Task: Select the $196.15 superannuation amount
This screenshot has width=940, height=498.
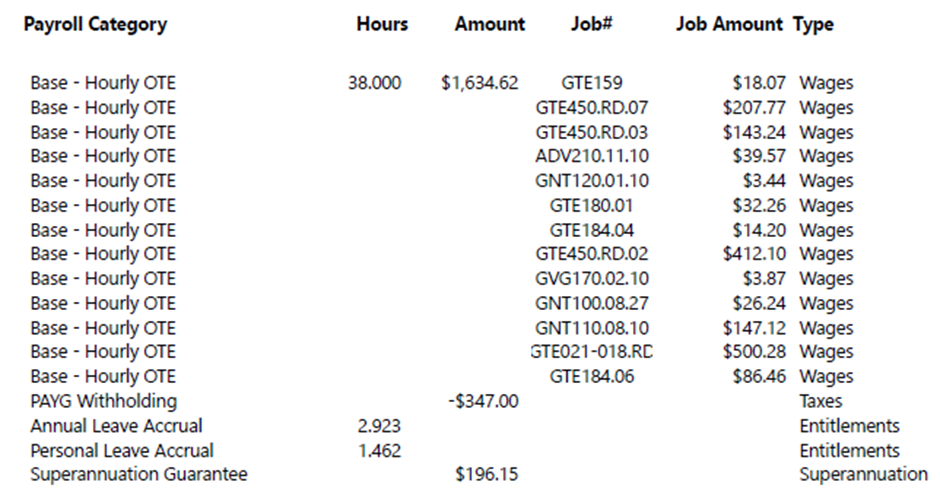Action: (x=487, y=474)
